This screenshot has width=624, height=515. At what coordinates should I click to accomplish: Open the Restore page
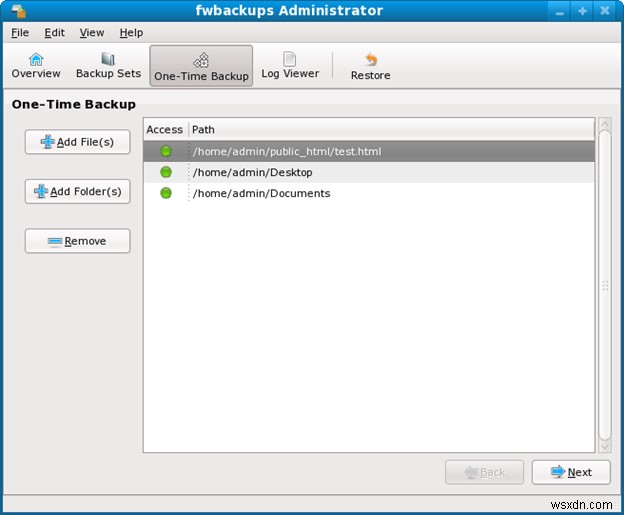[370, 66]
